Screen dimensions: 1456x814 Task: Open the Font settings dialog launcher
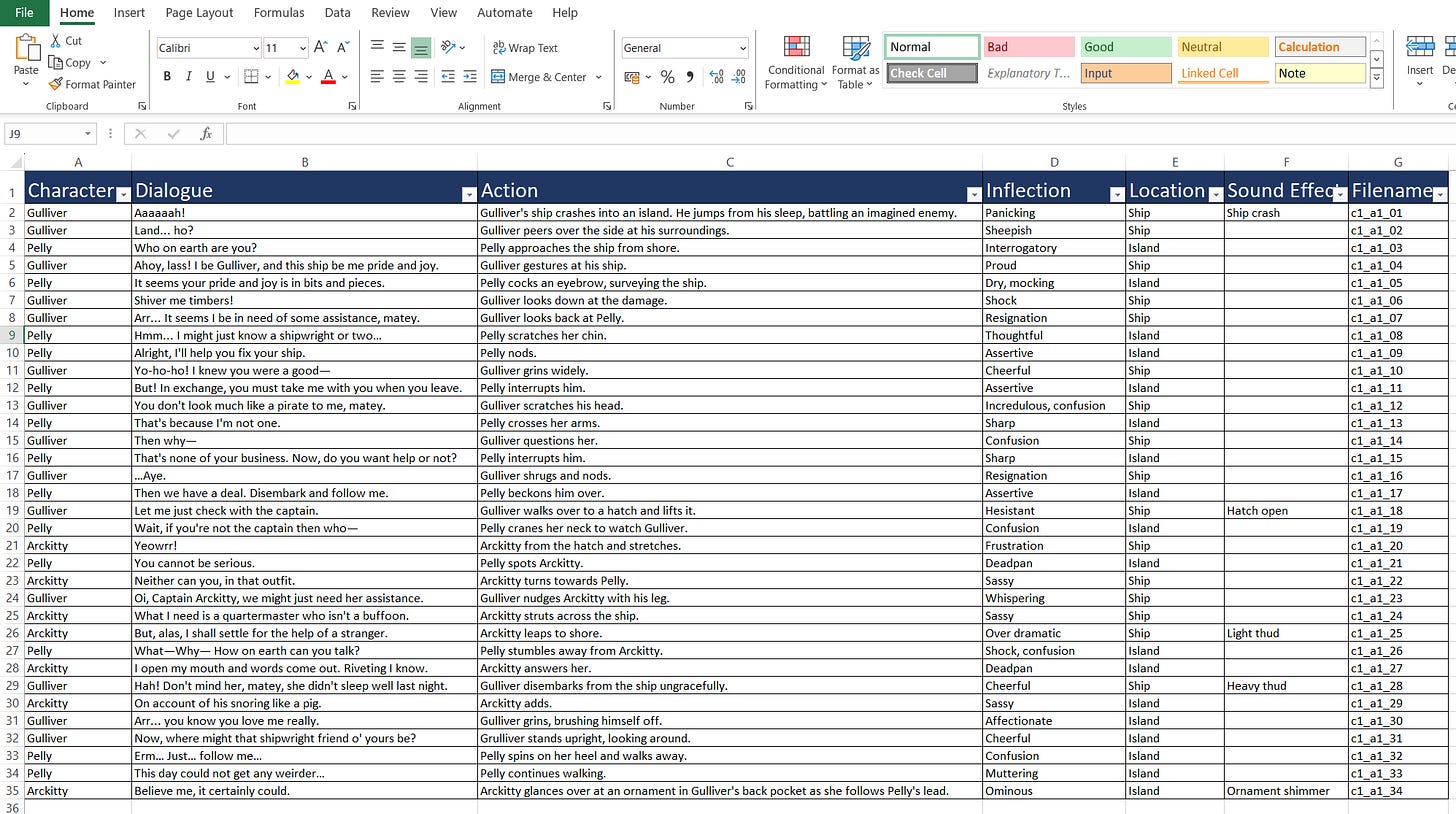pos(353,106)
